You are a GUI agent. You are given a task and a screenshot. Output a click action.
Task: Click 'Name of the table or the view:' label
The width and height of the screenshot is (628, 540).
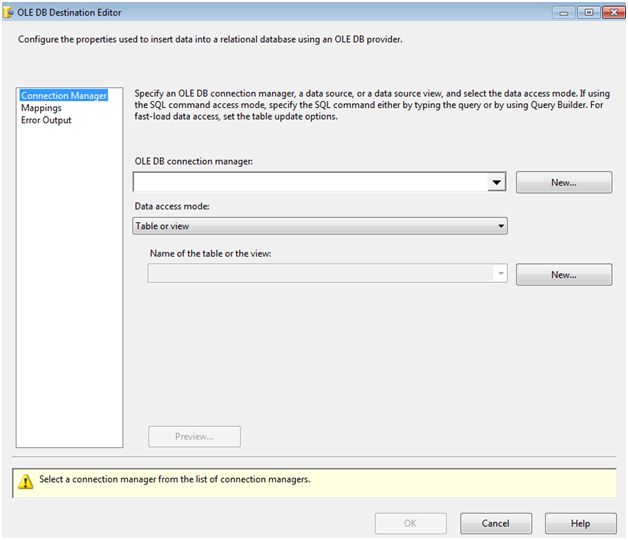[x=210, y=254]
